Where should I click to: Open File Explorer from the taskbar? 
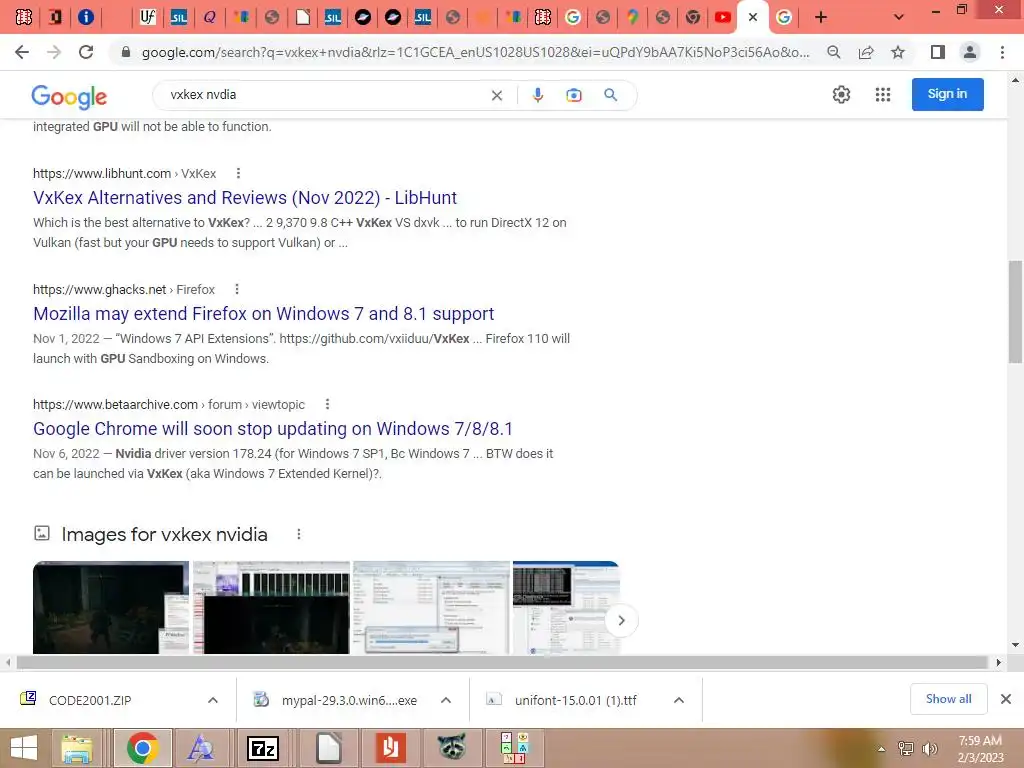tap(77, 748)
